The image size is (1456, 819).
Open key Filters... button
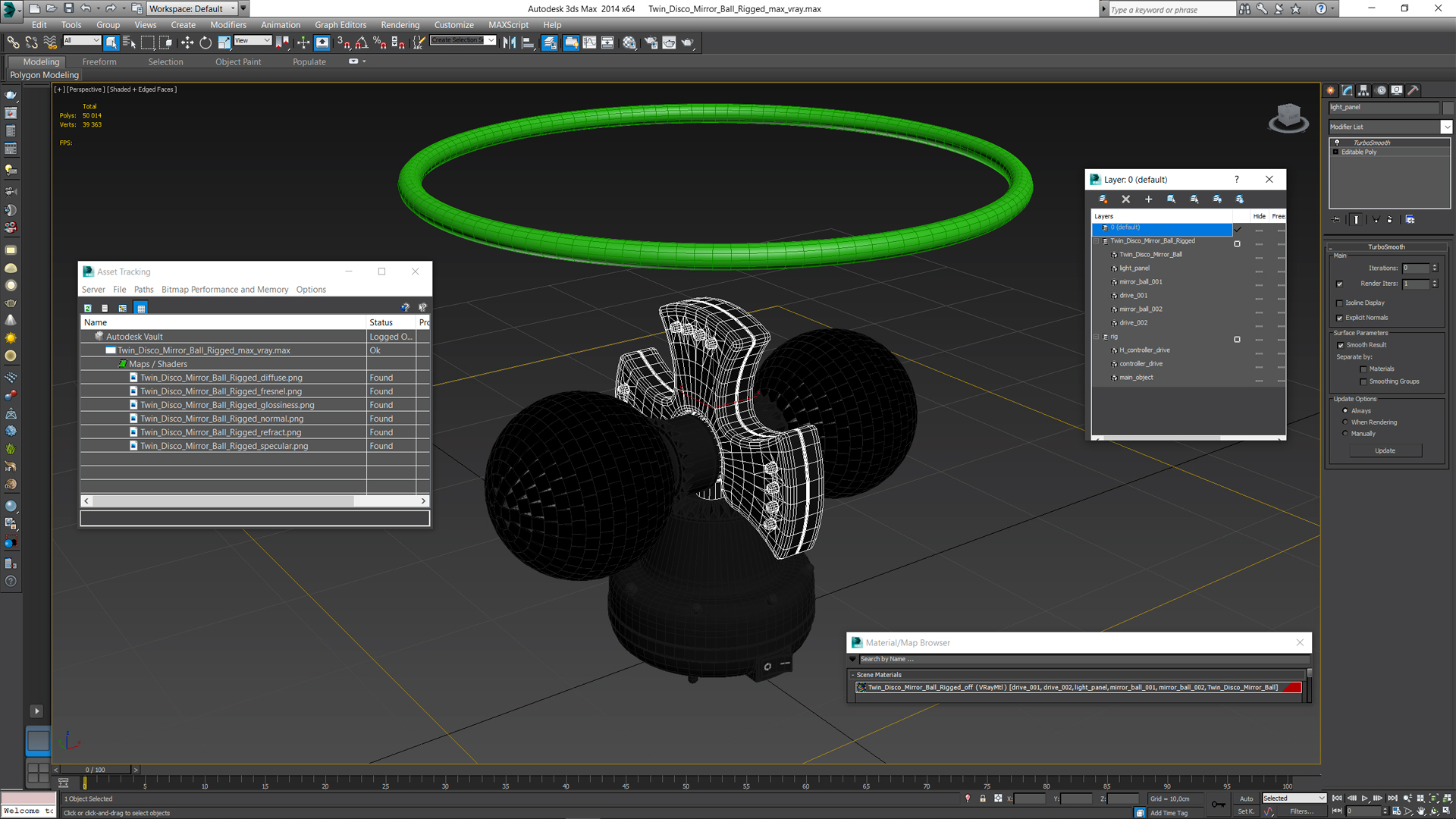tap(1302, 811)
